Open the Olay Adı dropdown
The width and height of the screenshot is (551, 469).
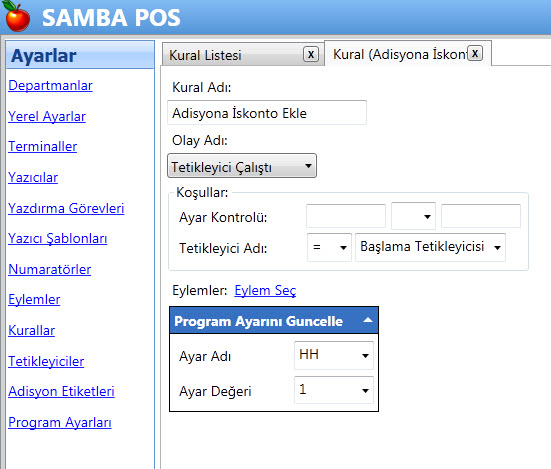point(242,166)
